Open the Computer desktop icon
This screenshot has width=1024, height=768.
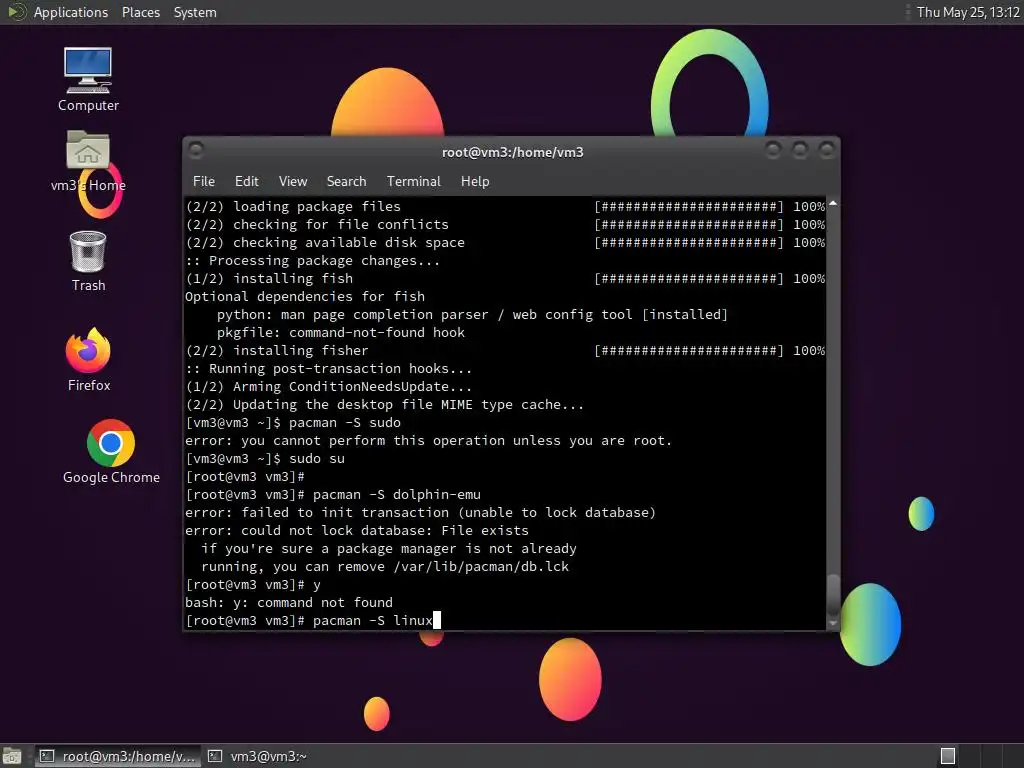click(x=88, y=79)
